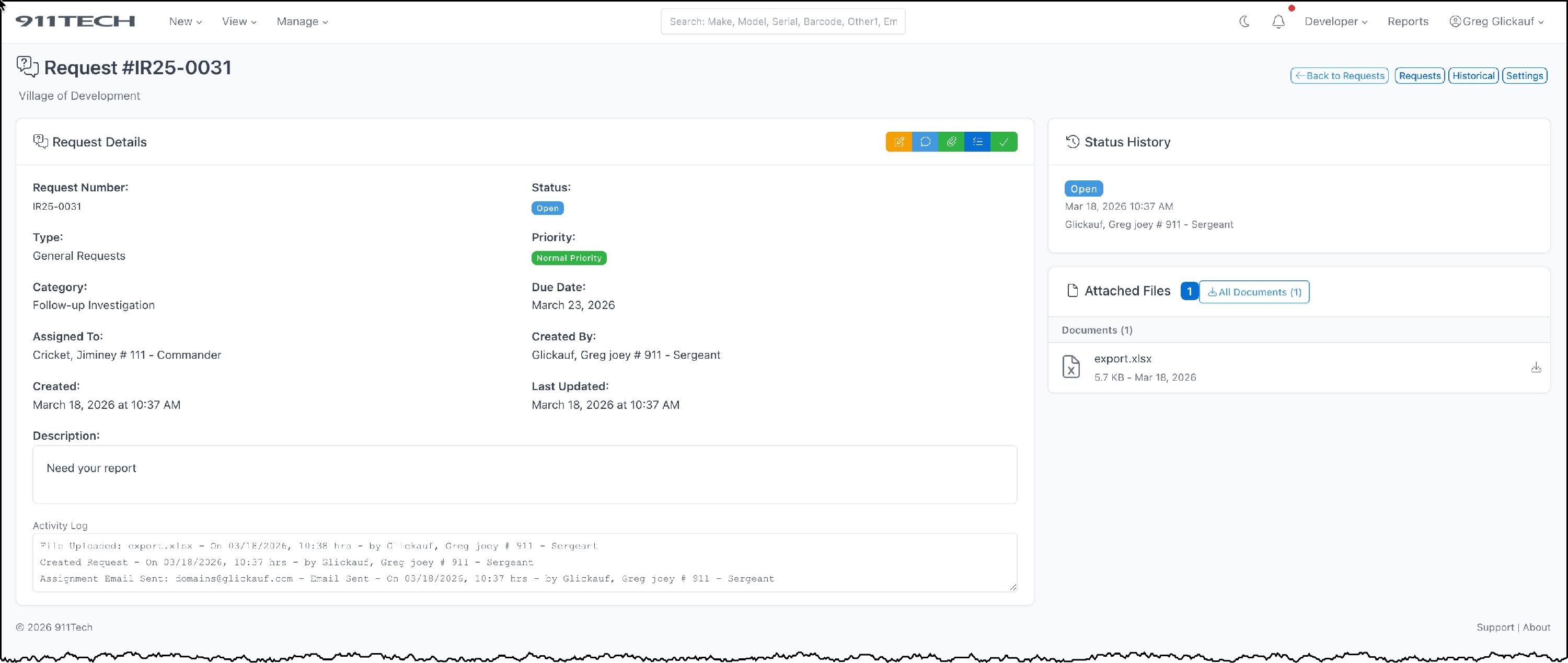1568x663 pixels.
Task: Click the orange edit request icon
Action: 898,142
